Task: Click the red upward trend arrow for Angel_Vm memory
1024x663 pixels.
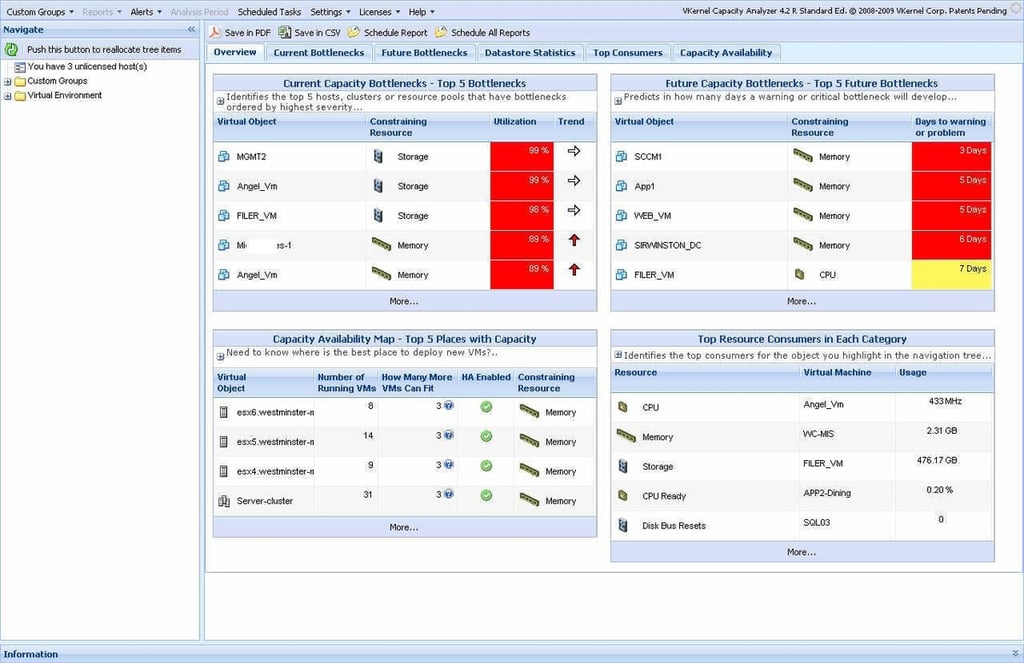Action: pyautogui.click(x=574, y=269)
